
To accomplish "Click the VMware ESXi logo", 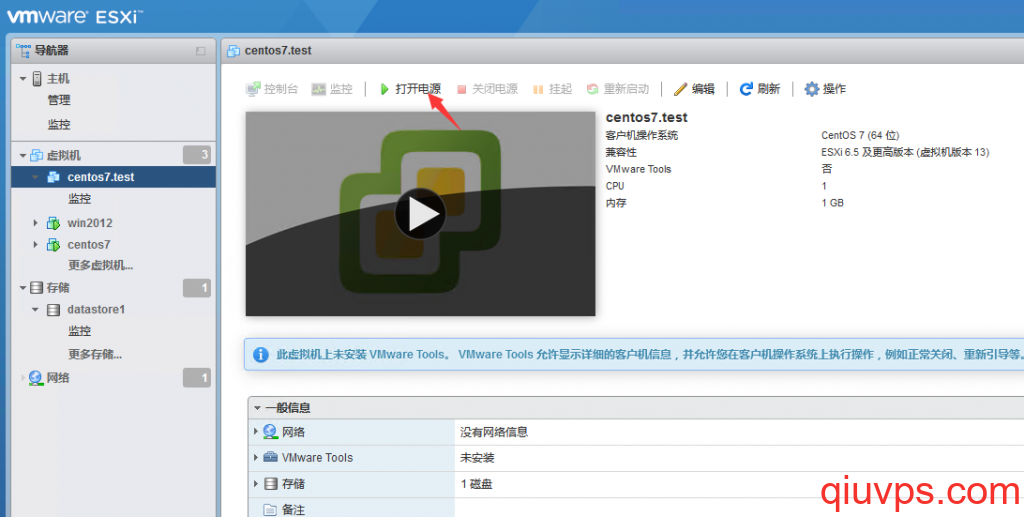I will point(74,16).
